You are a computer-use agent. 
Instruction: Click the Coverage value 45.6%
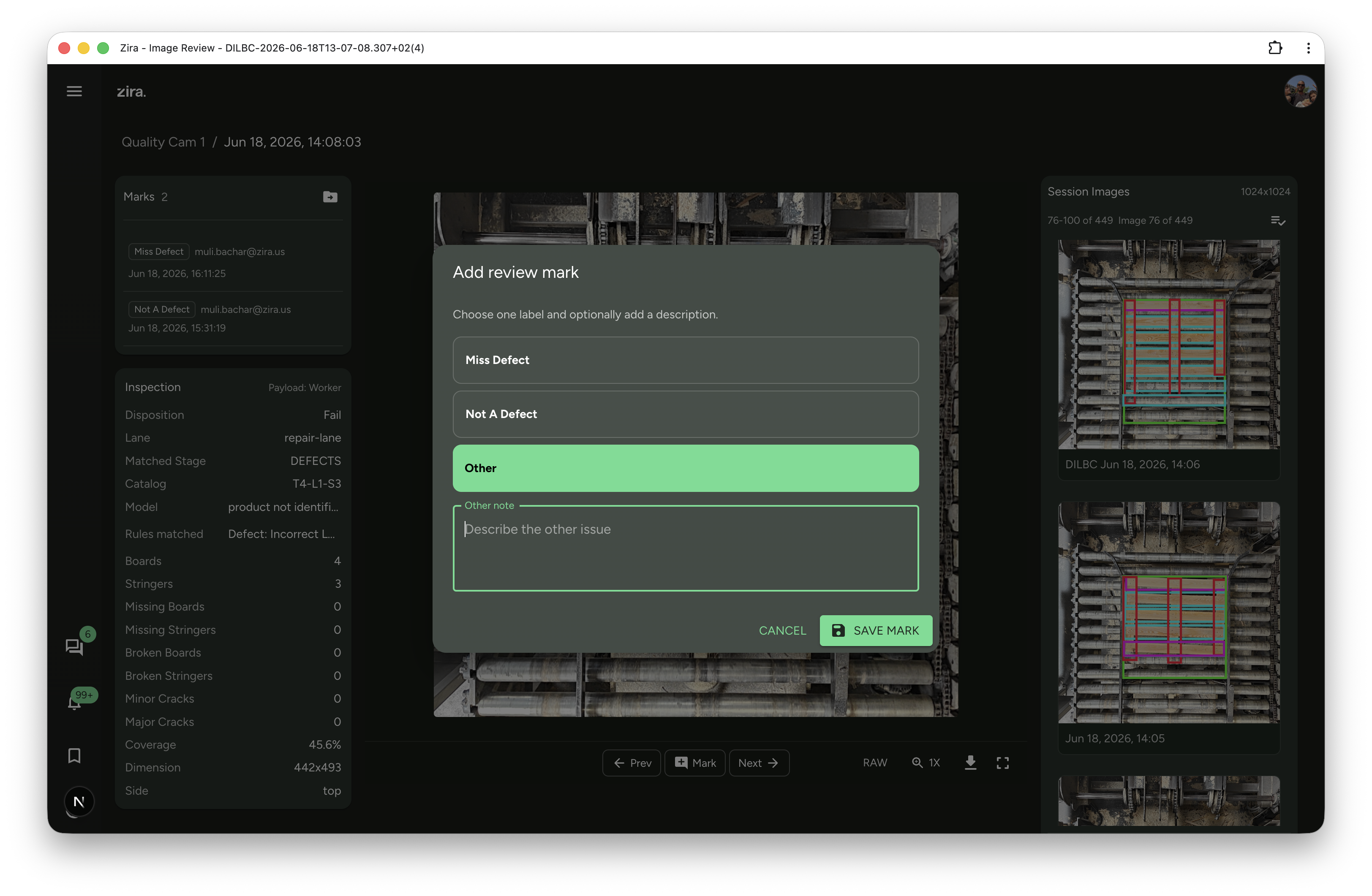tap(324, 744)
